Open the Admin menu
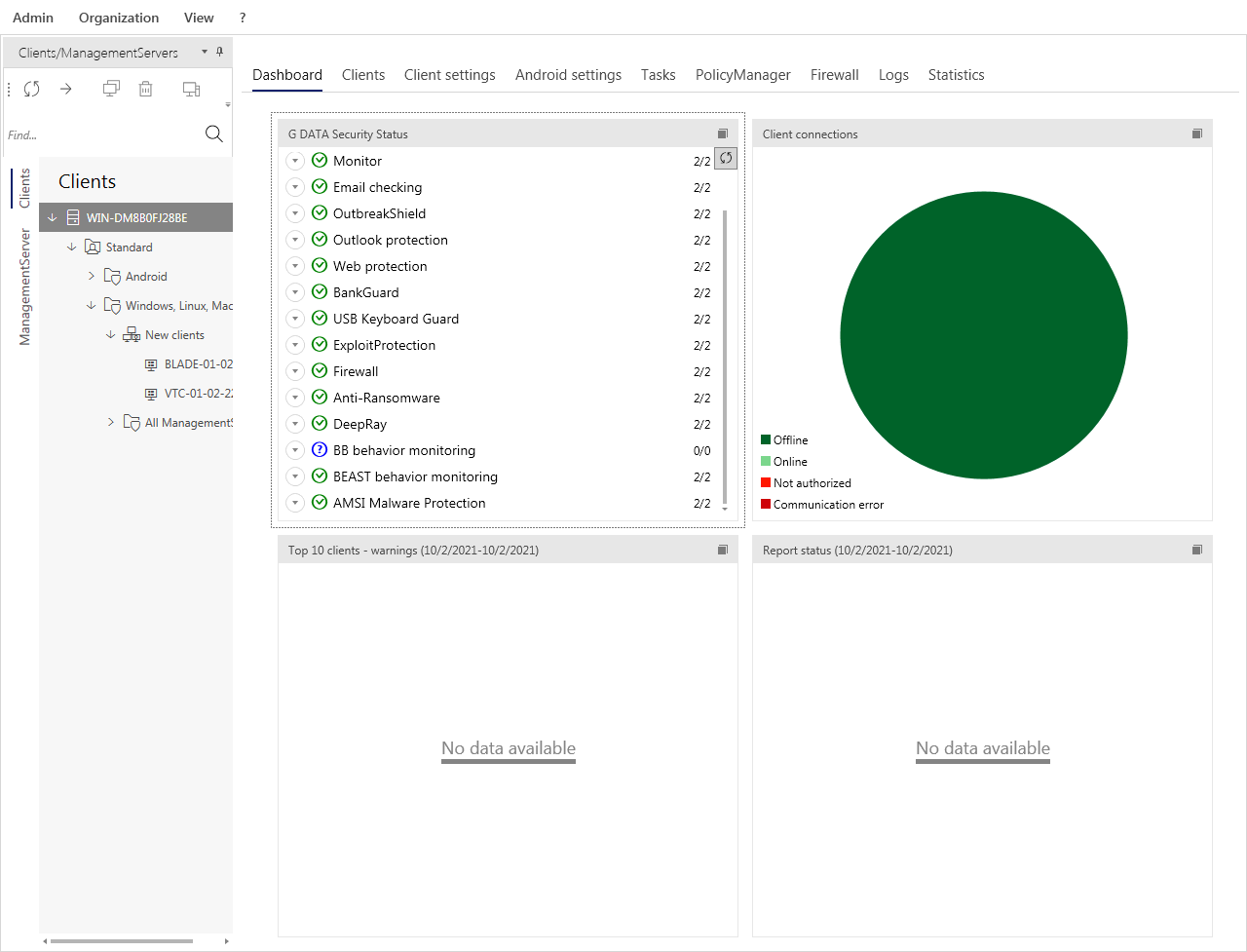This screenshot has height=952, width=1247. click(33, 18)
